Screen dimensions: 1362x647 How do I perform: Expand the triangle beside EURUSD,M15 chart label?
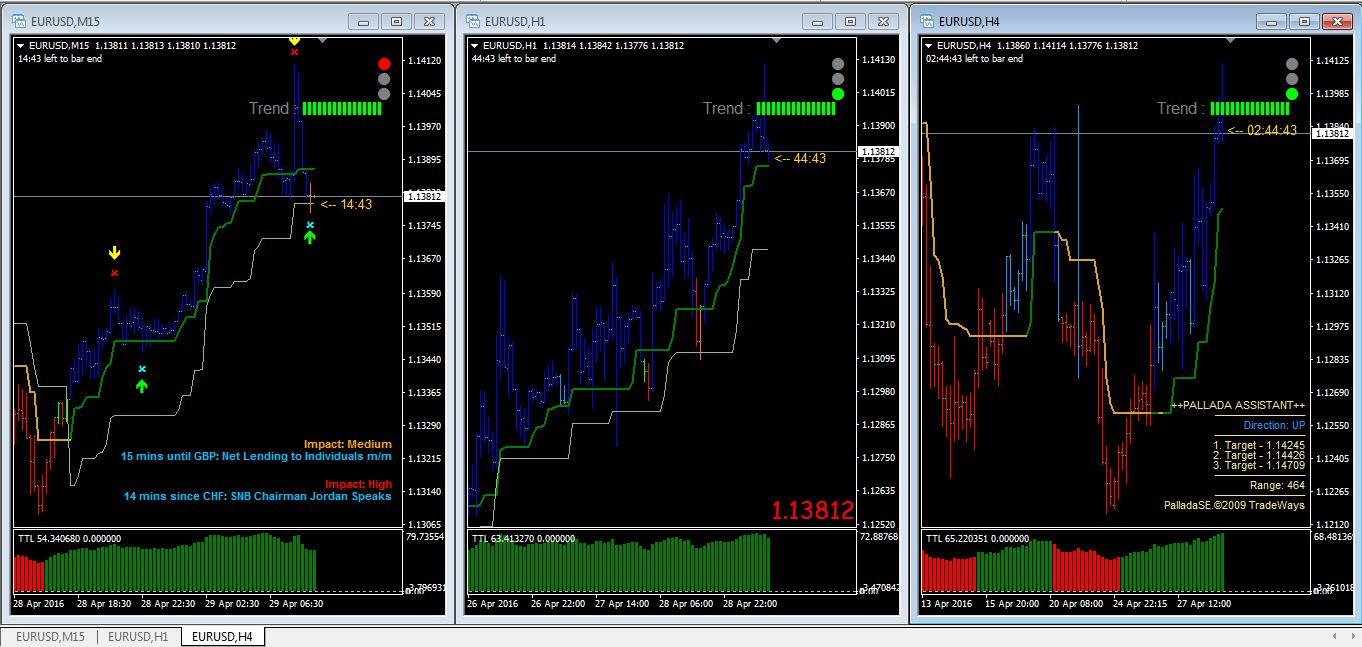(x=22, y=46)
